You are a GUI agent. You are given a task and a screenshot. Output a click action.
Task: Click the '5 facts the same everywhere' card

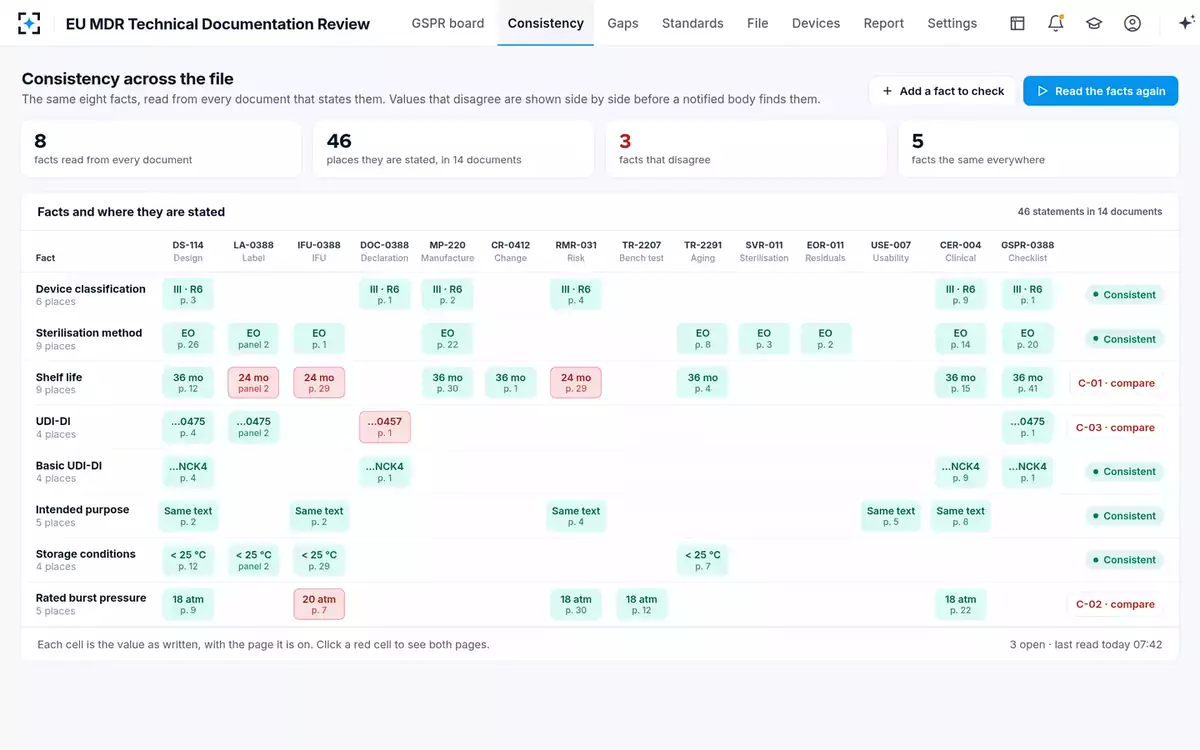coord(1039,149)
